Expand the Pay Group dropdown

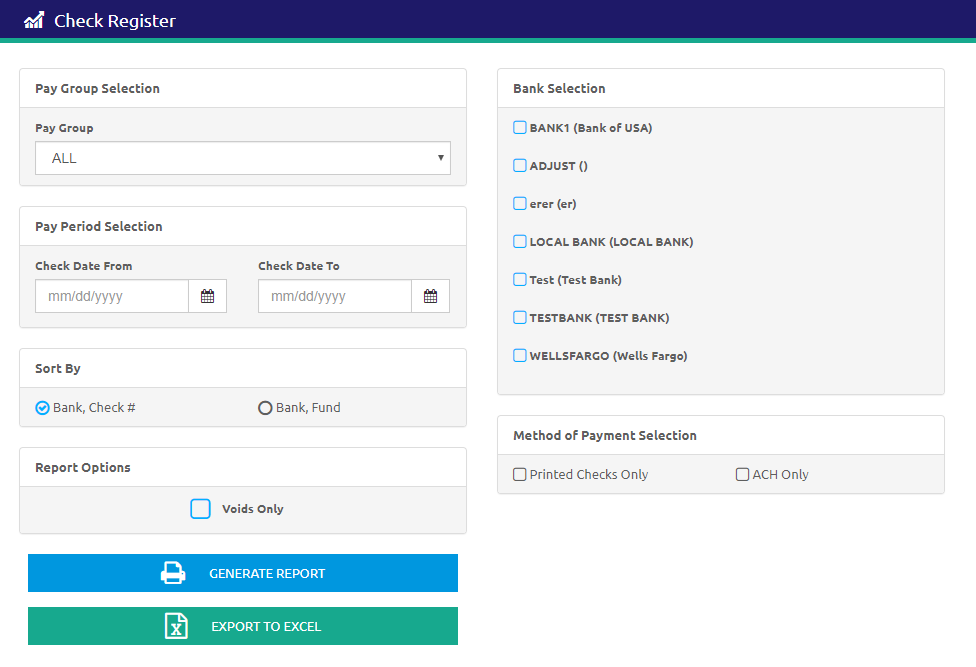click(x=242, y=158)
